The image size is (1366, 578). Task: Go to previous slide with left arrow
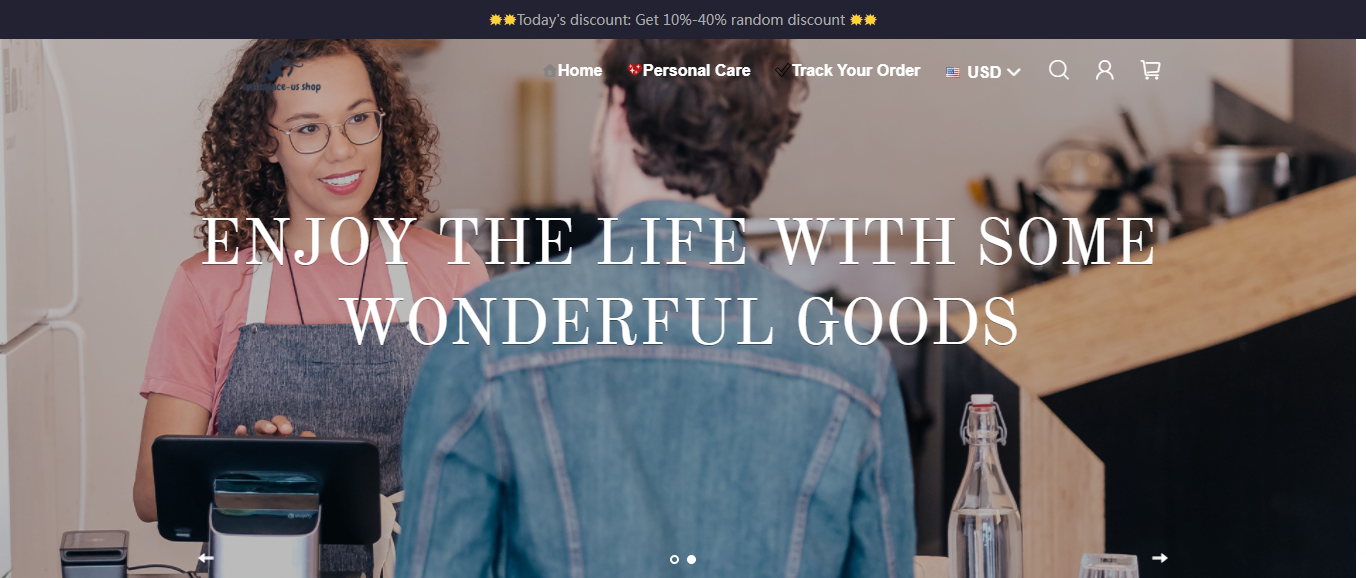click(206, 558)
